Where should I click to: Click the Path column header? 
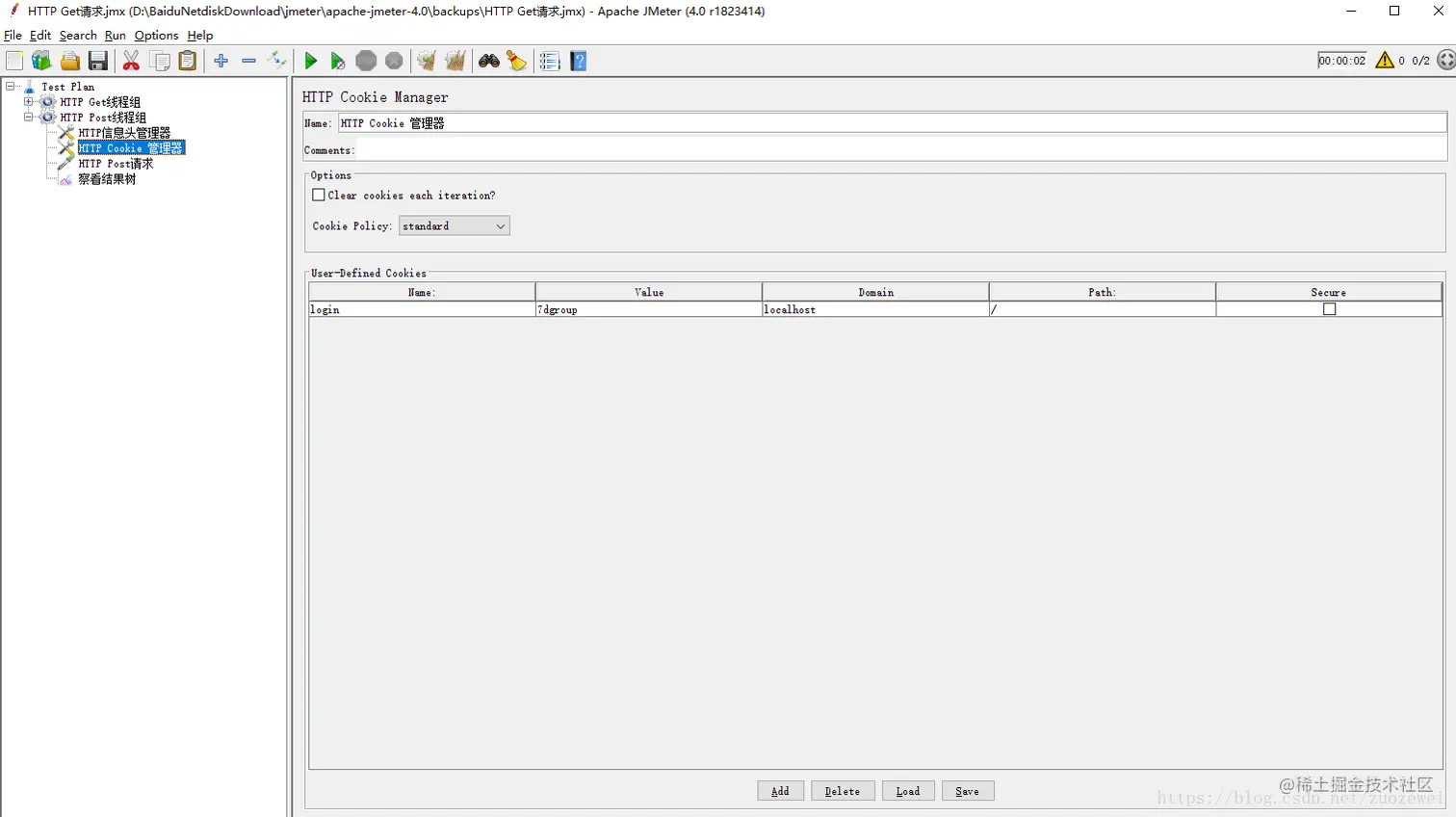(1103, 292)
